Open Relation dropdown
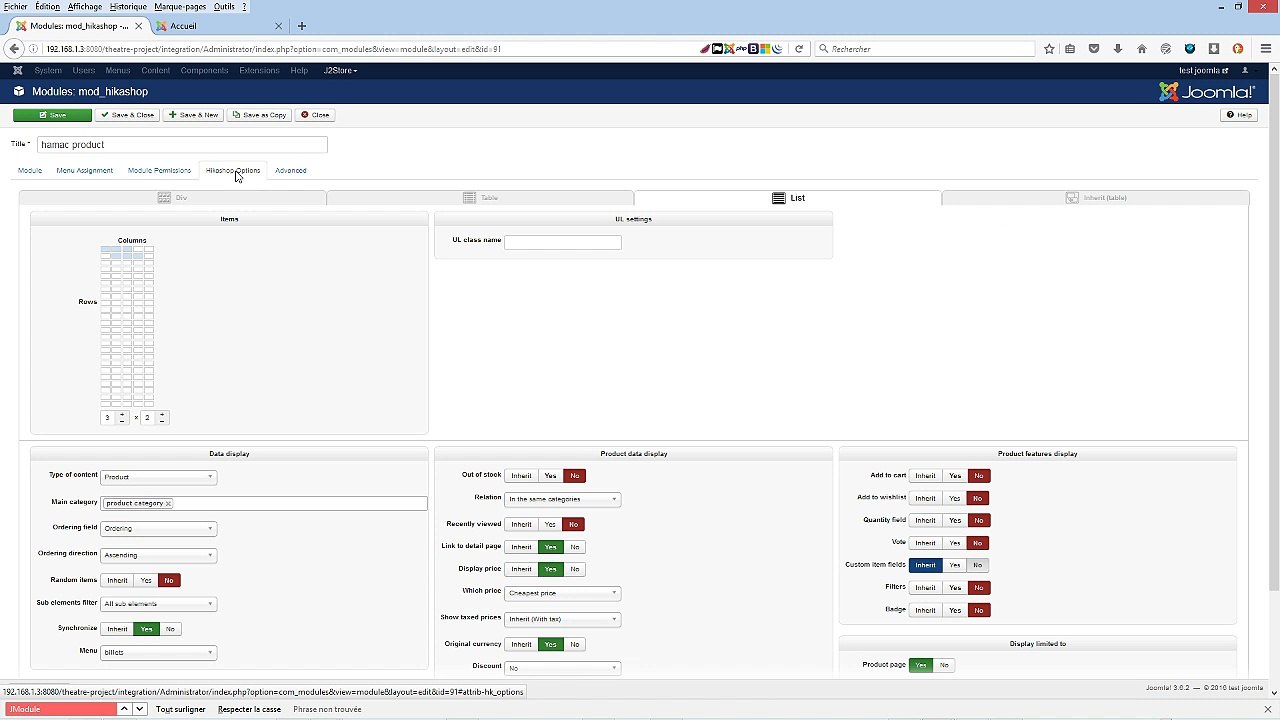The width and height of the screenshot is (1280, 720). (x=562, y=499)
